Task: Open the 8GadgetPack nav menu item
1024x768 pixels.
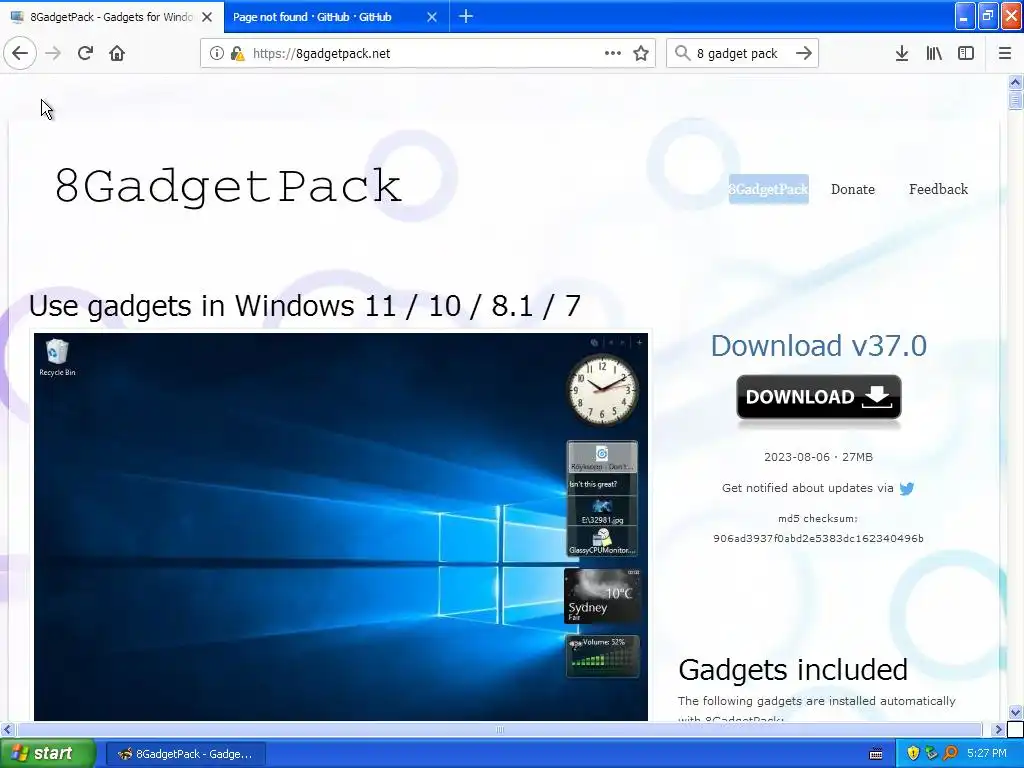Action: click(x=769, y=189)
